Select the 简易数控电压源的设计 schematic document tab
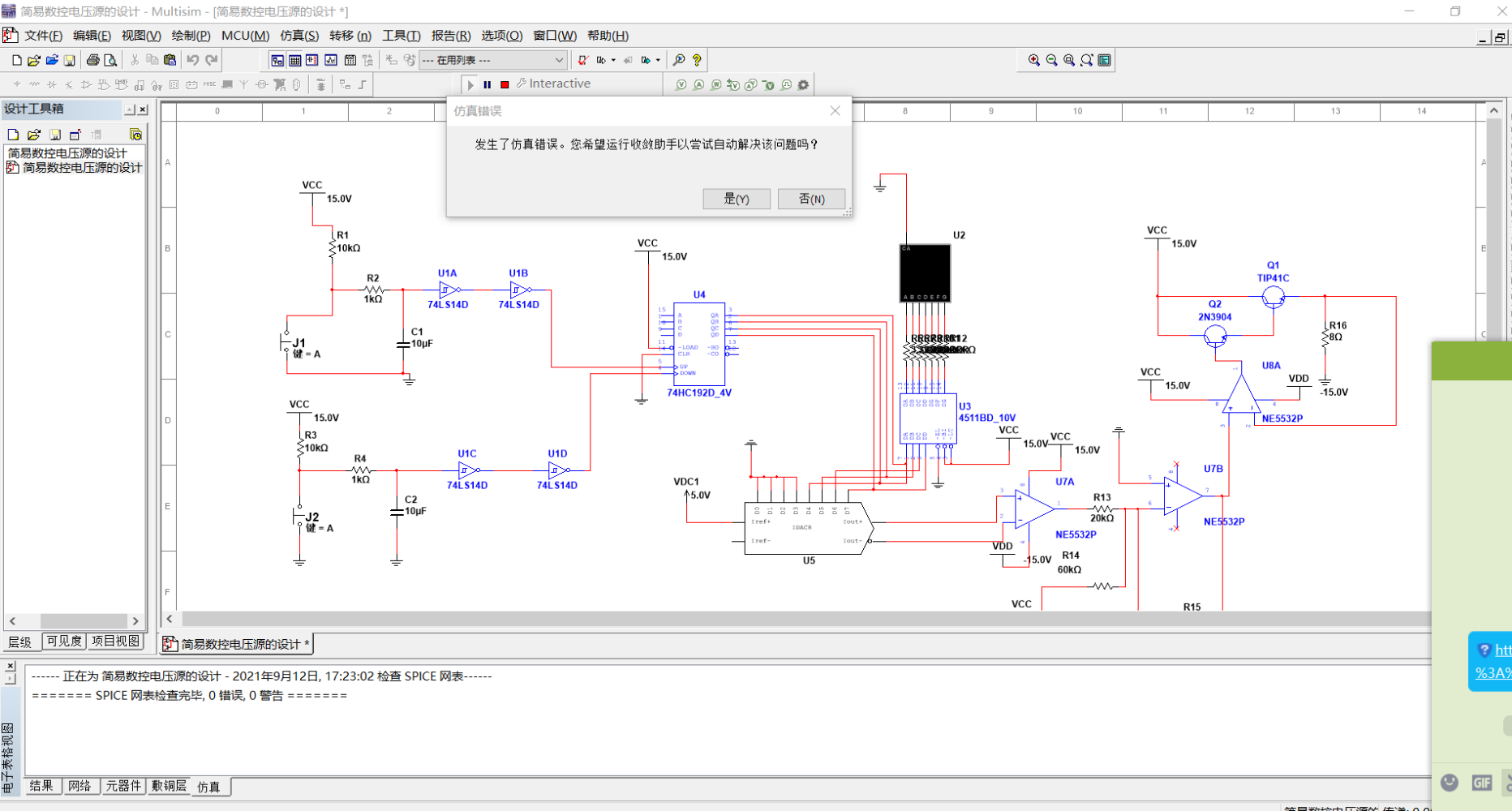The width and height of the screenshot is (1512, 811). coord(236,644)
